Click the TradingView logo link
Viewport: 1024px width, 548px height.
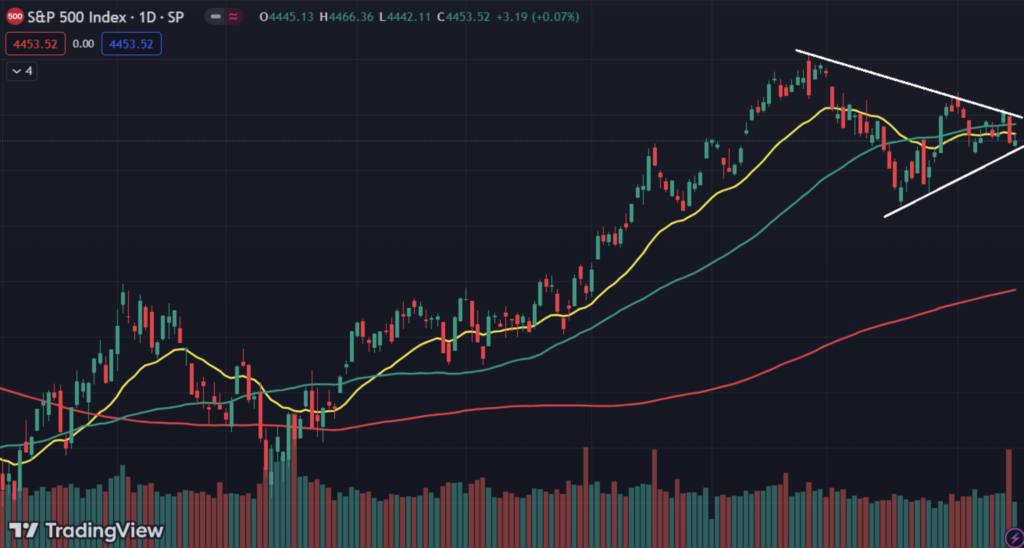tap(86, 530)
